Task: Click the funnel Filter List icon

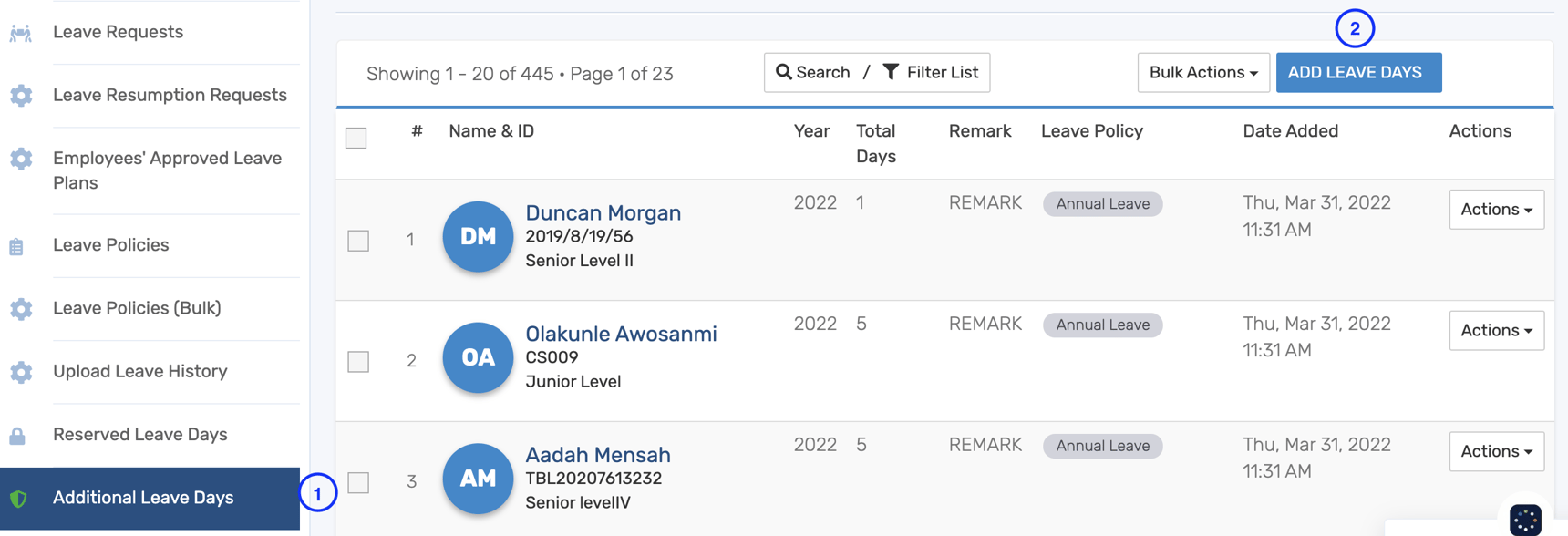Action: click(891, 72)
